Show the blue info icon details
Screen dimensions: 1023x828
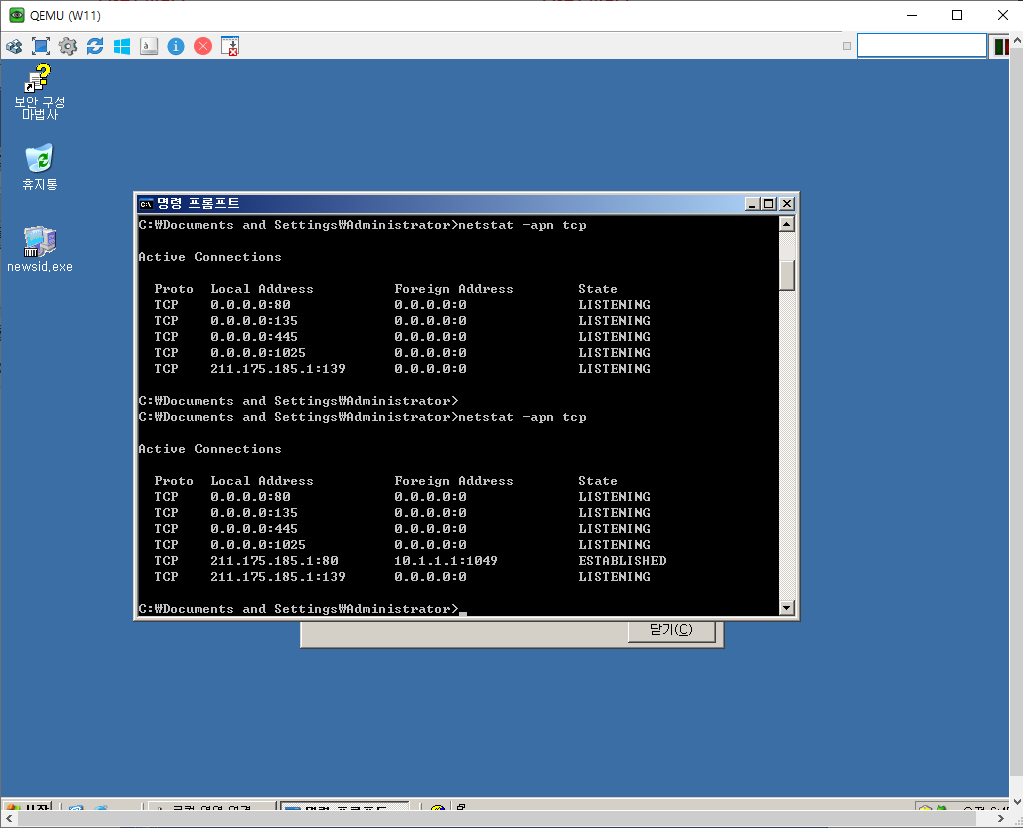pyautogui.click(x=176, y=46)
